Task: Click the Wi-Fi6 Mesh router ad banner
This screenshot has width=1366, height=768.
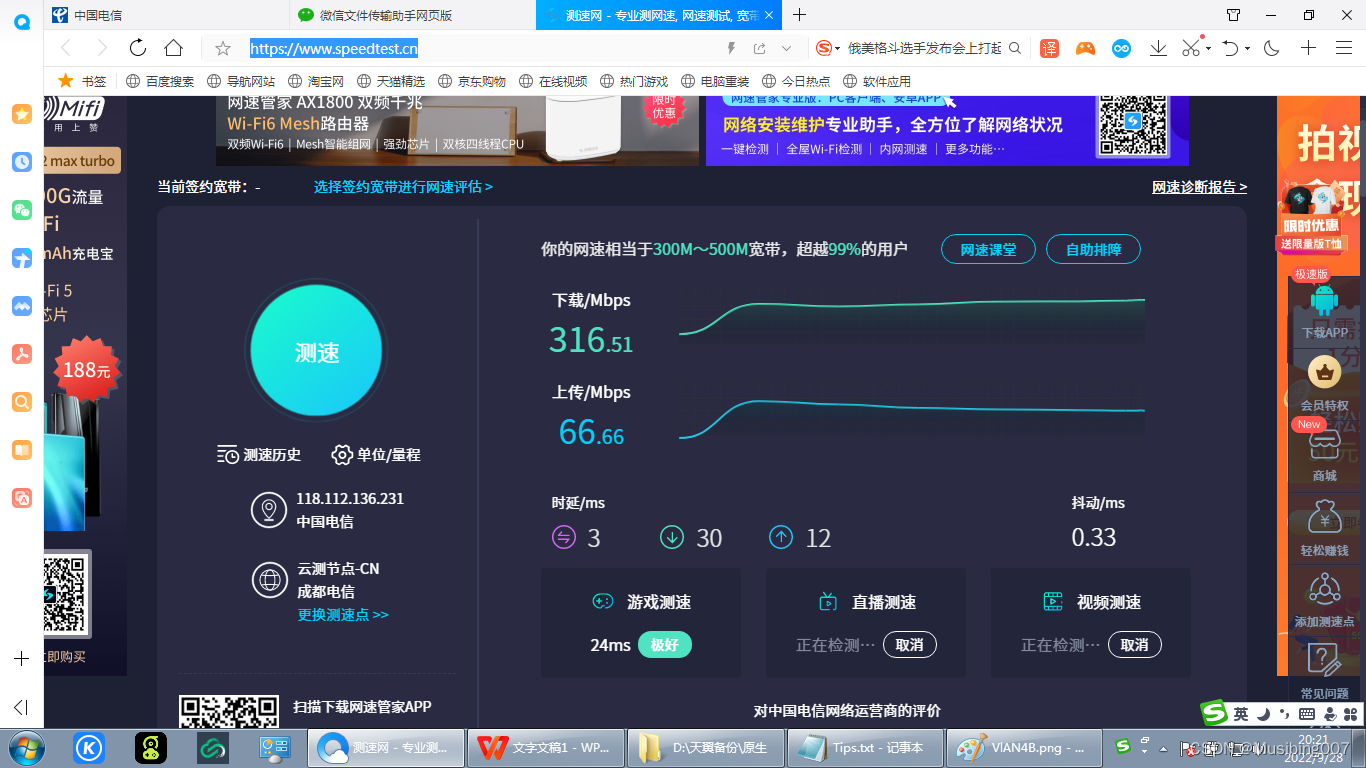Action: click(457, 130)
